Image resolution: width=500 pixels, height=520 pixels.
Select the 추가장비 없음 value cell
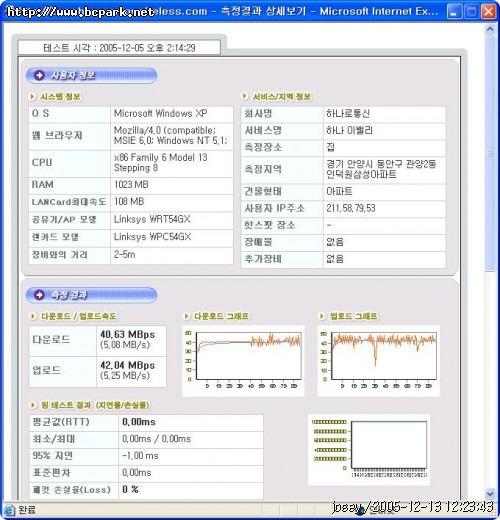pyautogui.click(x=384, y=259)
